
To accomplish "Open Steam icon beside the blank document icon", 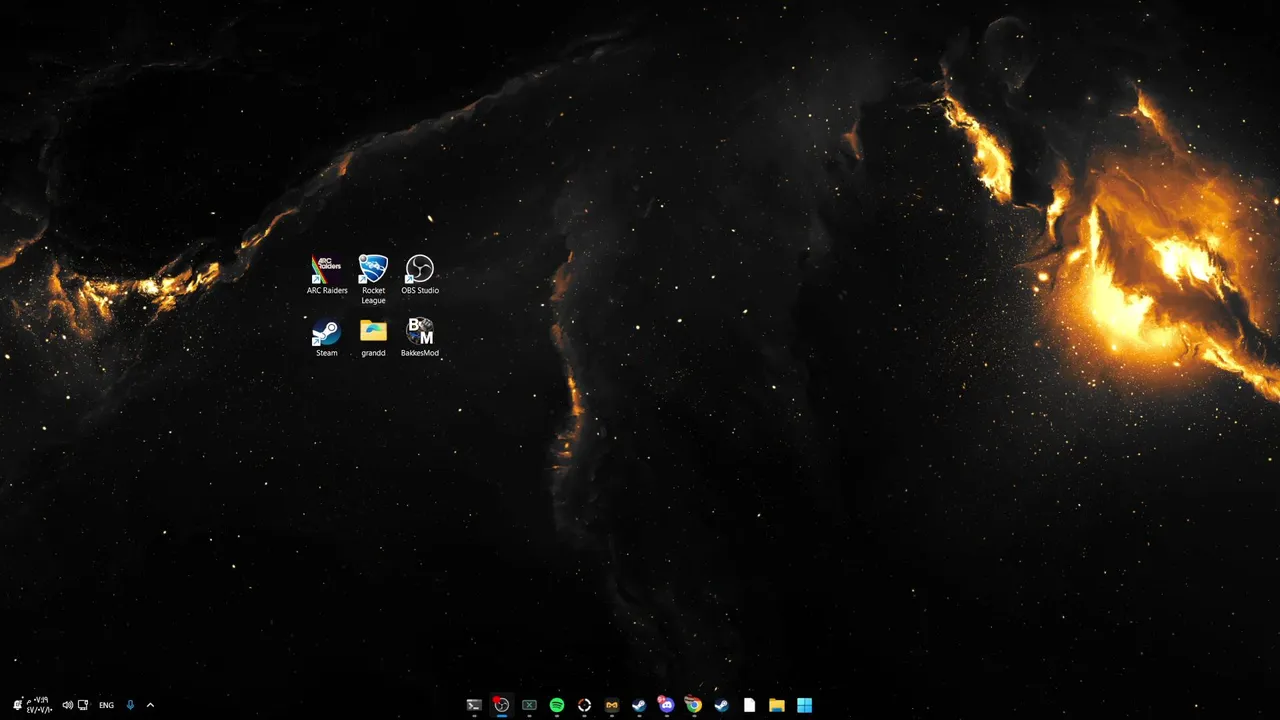I will pyautogui.click(x=721, y=705).
